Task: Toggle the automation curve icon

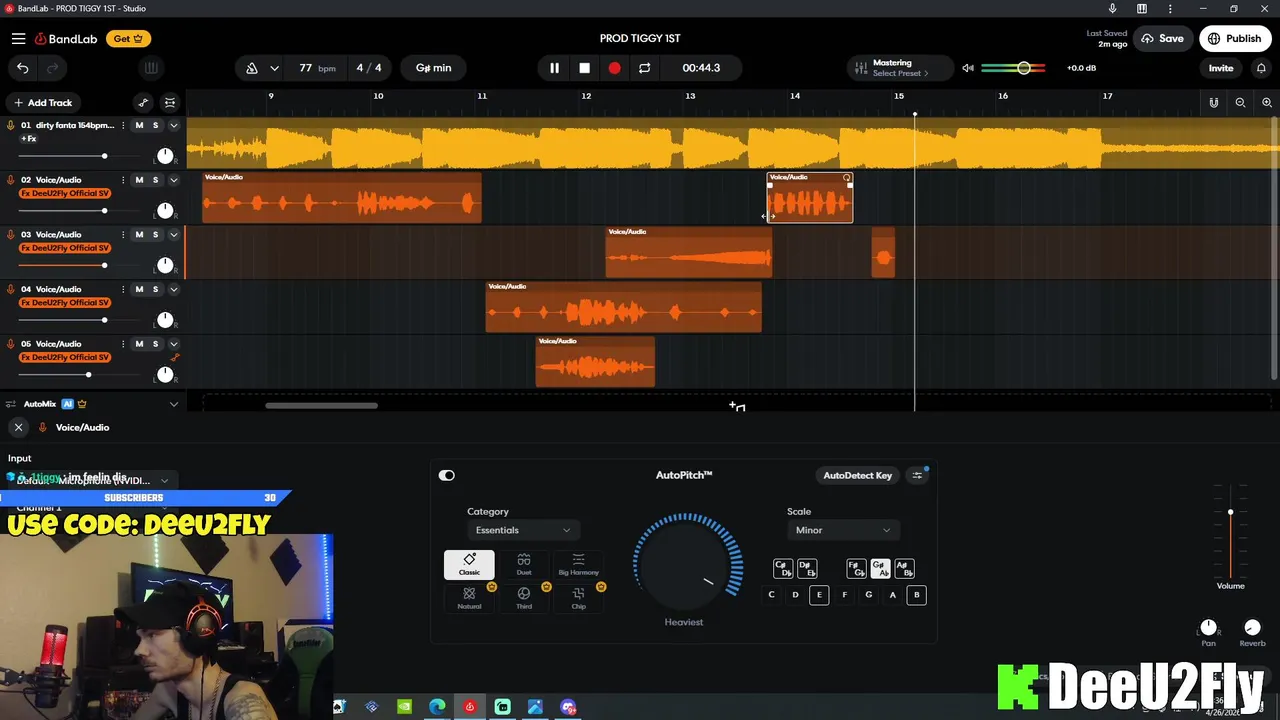Action: click(x=143, y=103)
